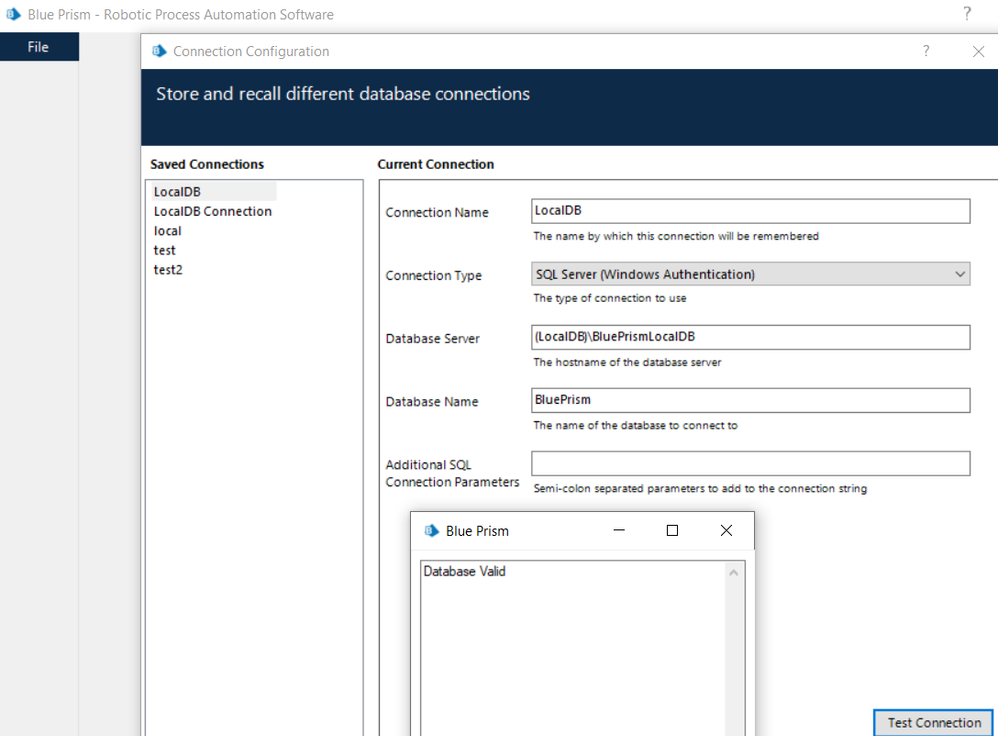Click the scroll up arrow in message popup
Screen dimensions: 998x736
[734, 573]
